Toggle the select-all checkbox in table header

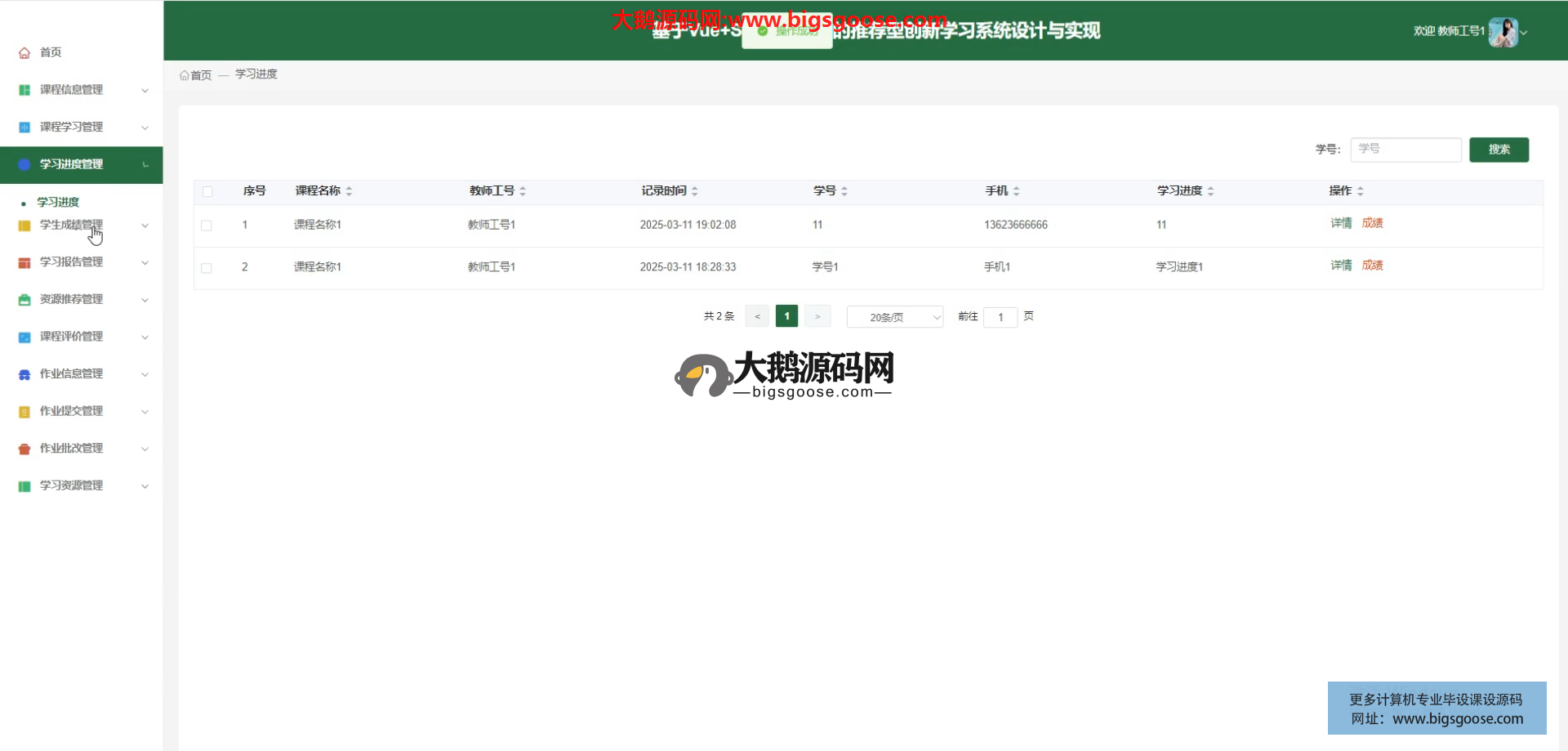207,191
